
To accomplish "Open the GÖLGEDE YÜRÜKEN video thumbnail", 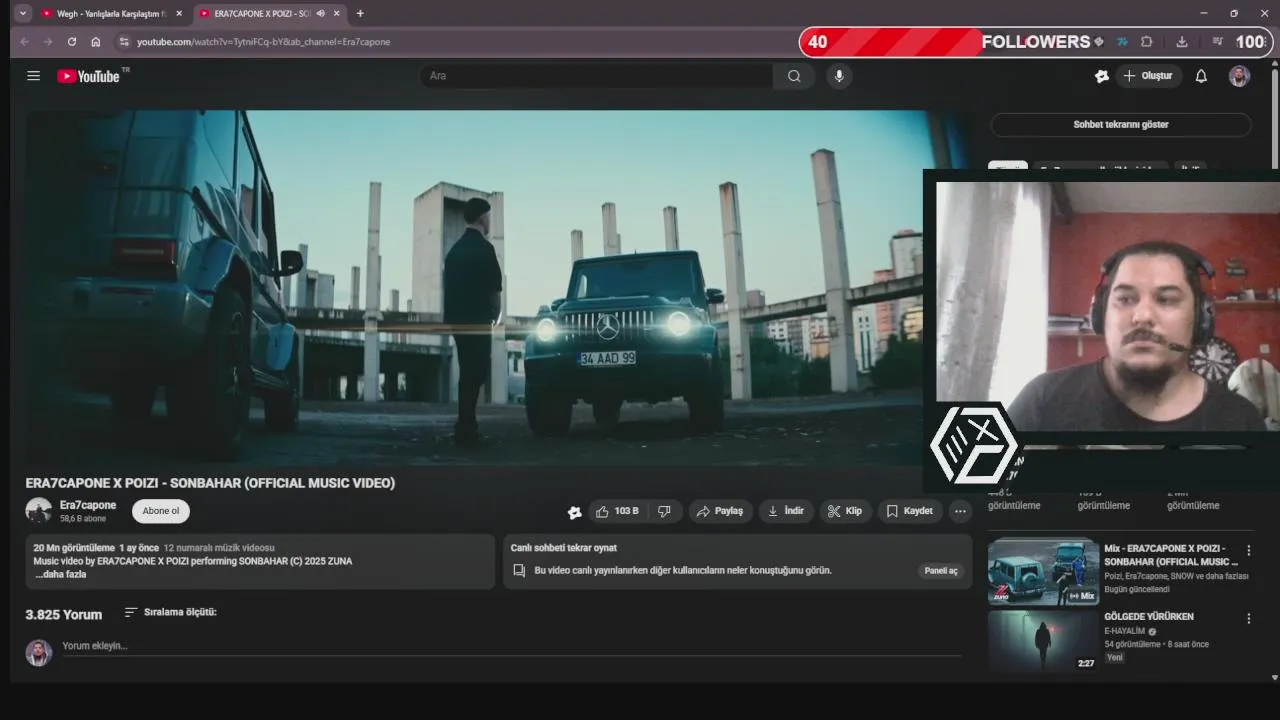I will (x=1043, y=641).
